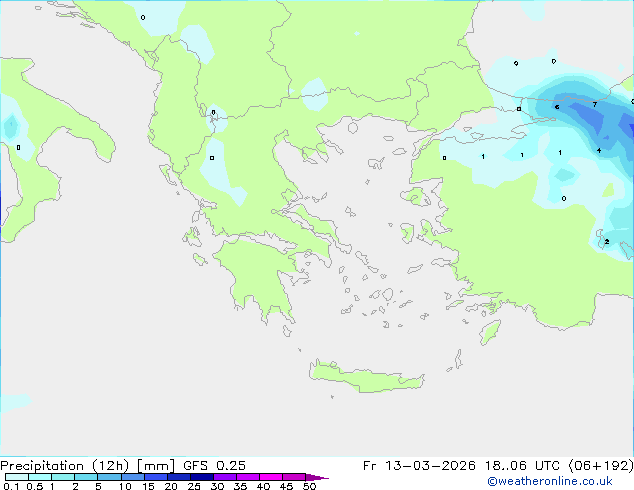Pick the legend swatch between 25 and 30
The width and height of the screenshot is (634, 490).
(x=201, y=477)
